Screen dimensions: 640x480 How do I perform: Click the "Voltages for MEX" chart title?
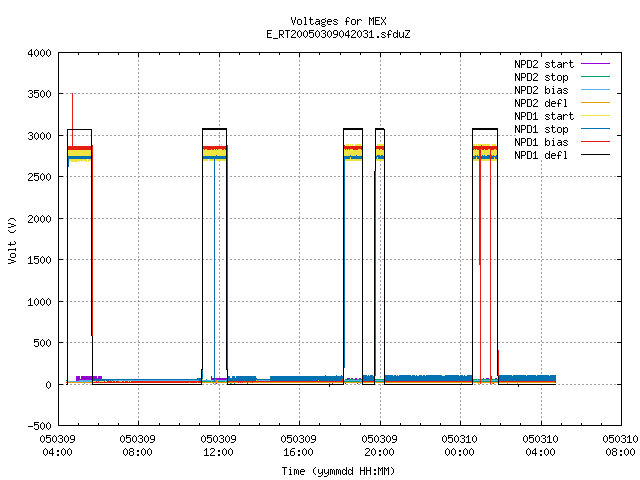point(338,21)
